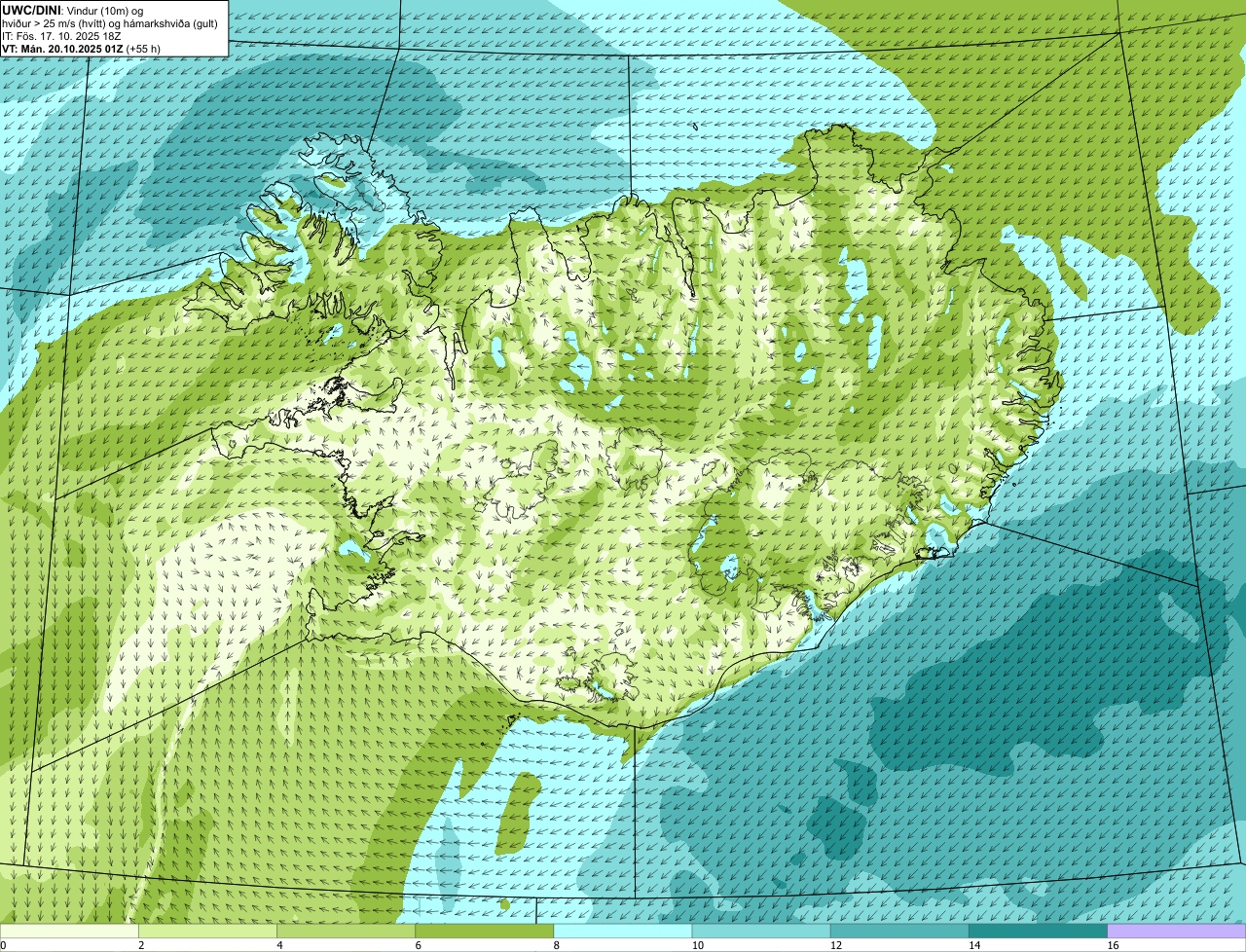Viewport: 1246px width, 952px height.
Task: Click the teal 12–14 color bar segment
Action: click(899, 931)
